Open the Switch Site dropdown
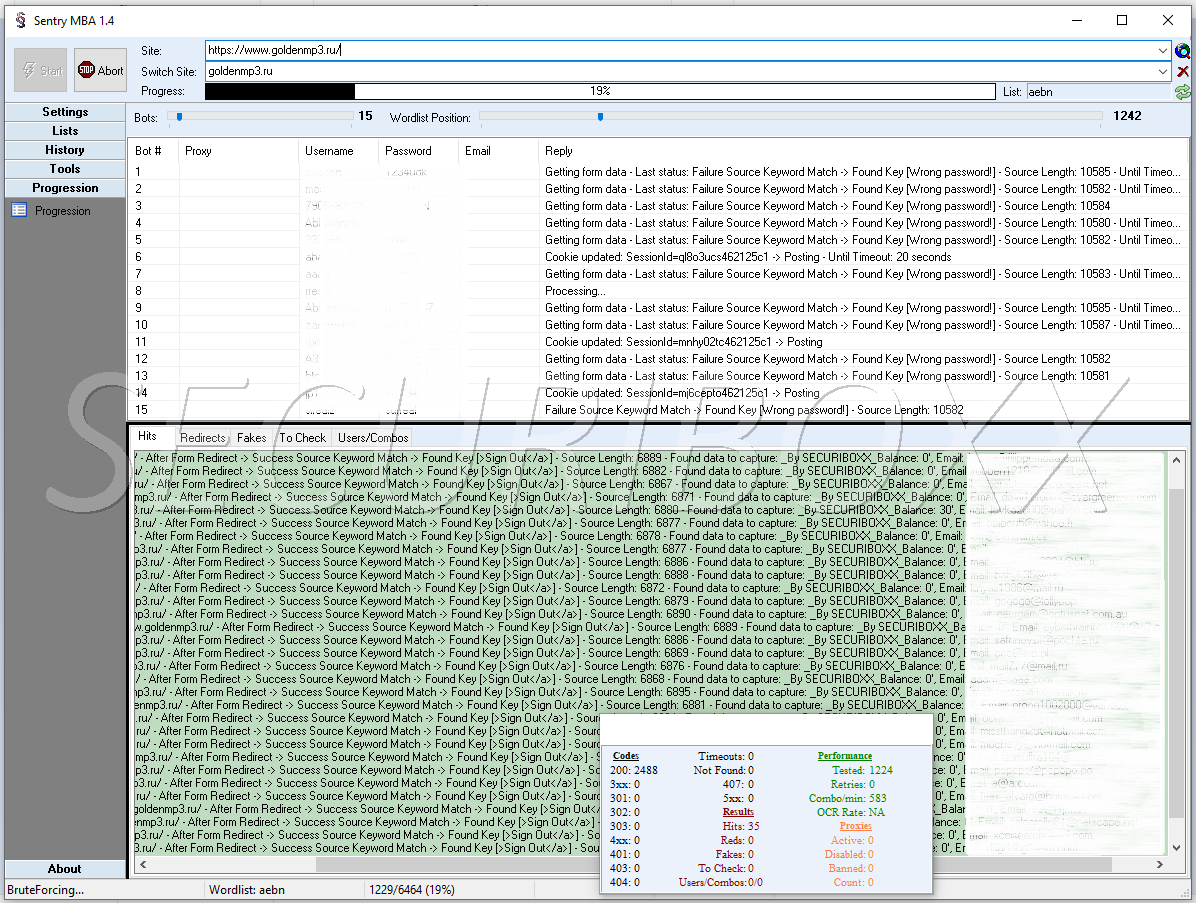The width and height of the screenshot is (1196, 903). [1163, 71]
